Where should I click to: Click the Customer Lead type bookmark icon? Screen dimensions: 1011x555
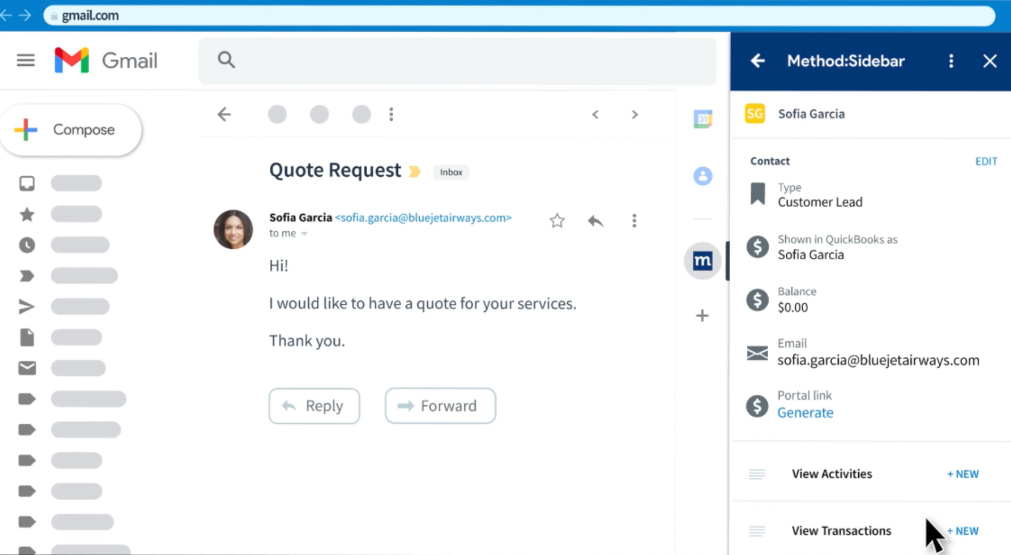pyautogui.click(x=758, y=194)
